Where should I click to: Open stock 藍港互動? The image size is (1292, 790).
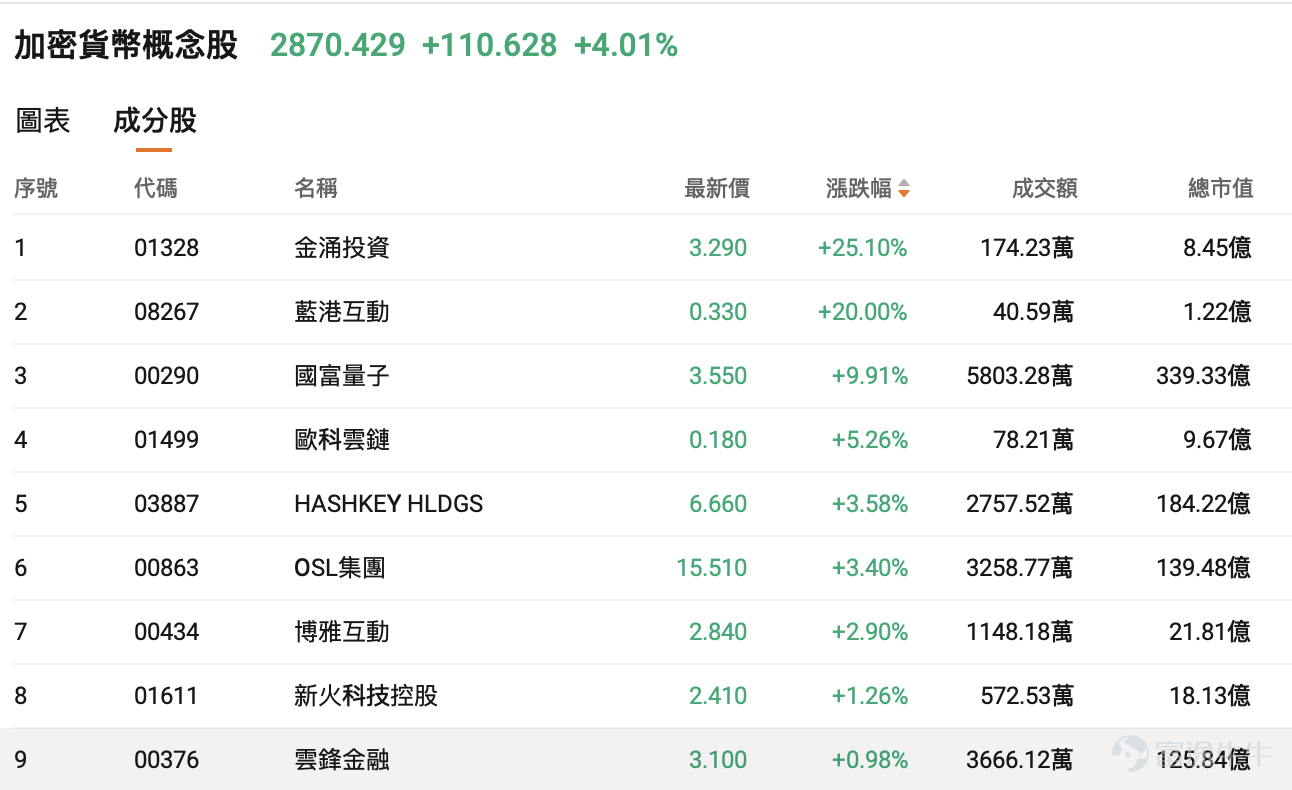click(342, 312)
